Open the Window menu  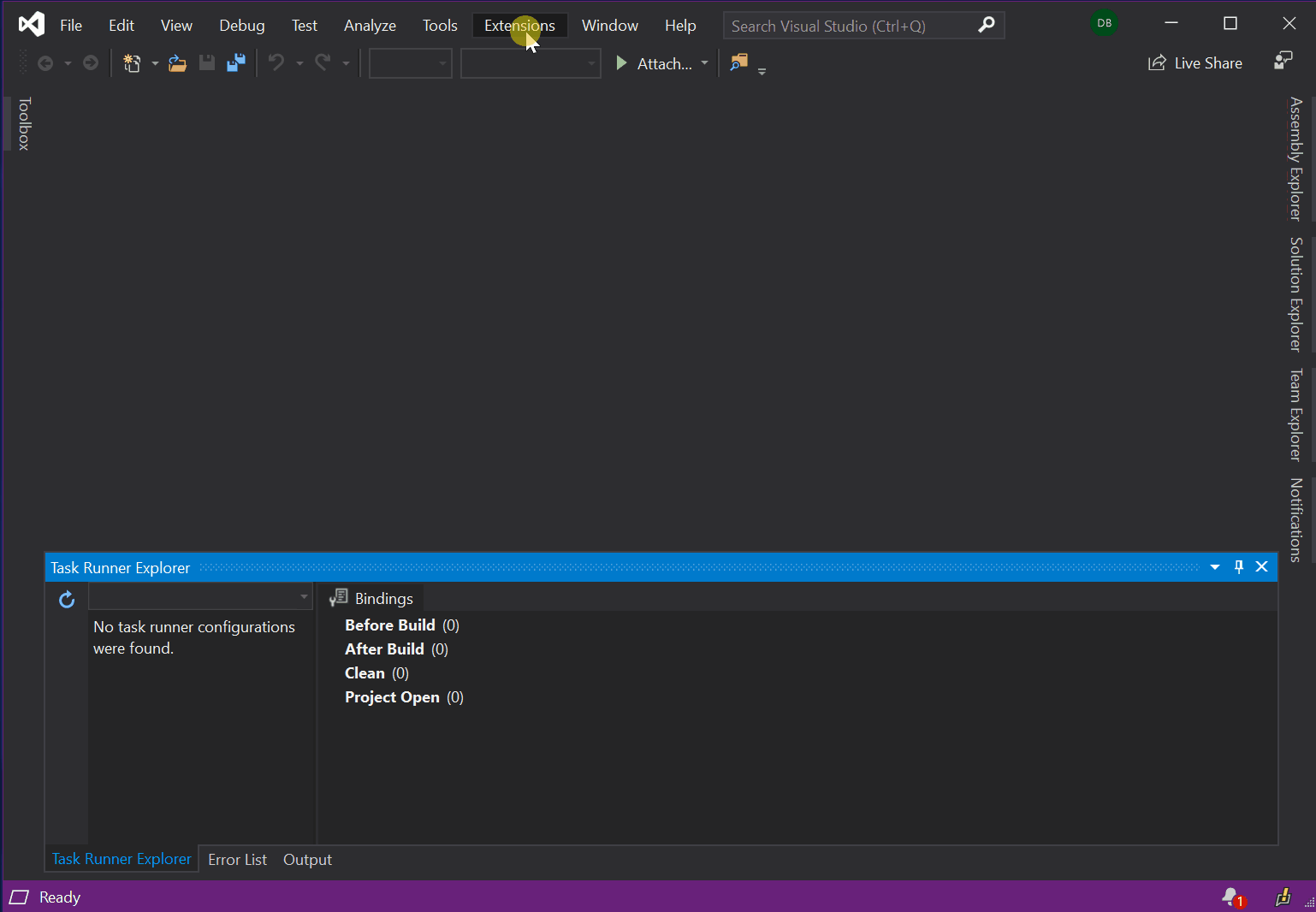[x=610, y=26]
